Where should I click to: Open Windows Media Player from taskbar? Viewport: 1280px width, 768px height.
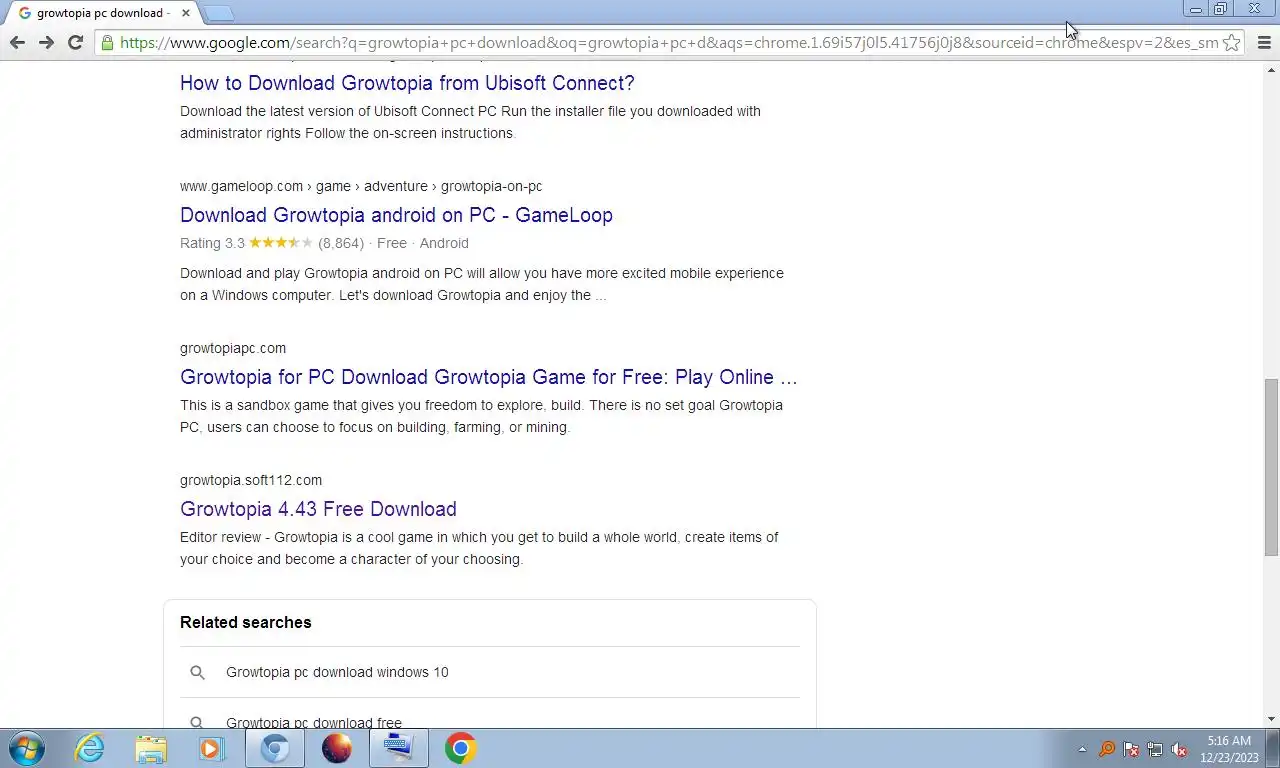coord(212,748)
